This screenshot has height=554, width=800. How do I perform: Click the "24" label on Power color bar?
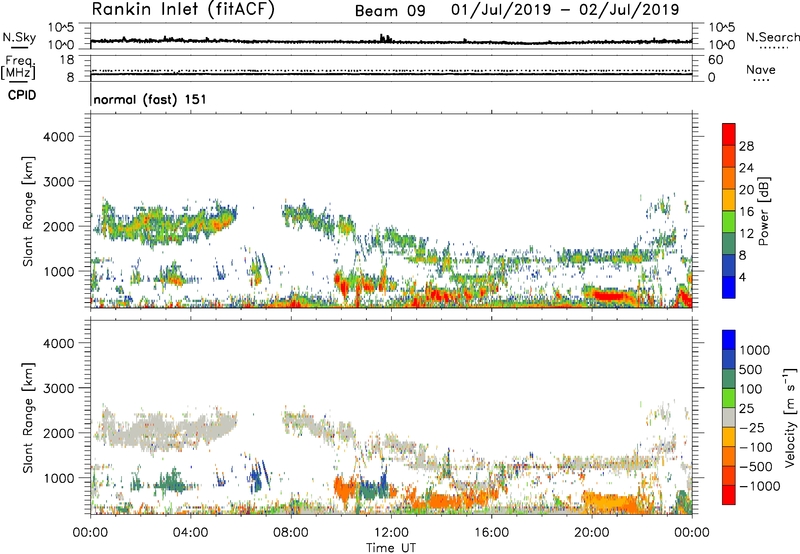point(746,168)
